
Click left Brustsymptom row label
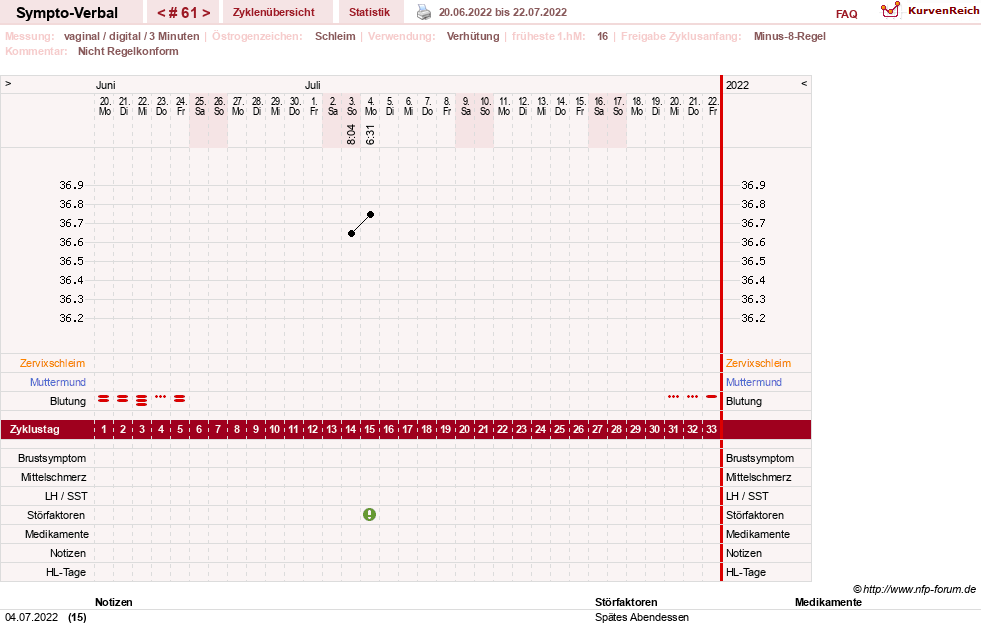[x=52, y=458]
